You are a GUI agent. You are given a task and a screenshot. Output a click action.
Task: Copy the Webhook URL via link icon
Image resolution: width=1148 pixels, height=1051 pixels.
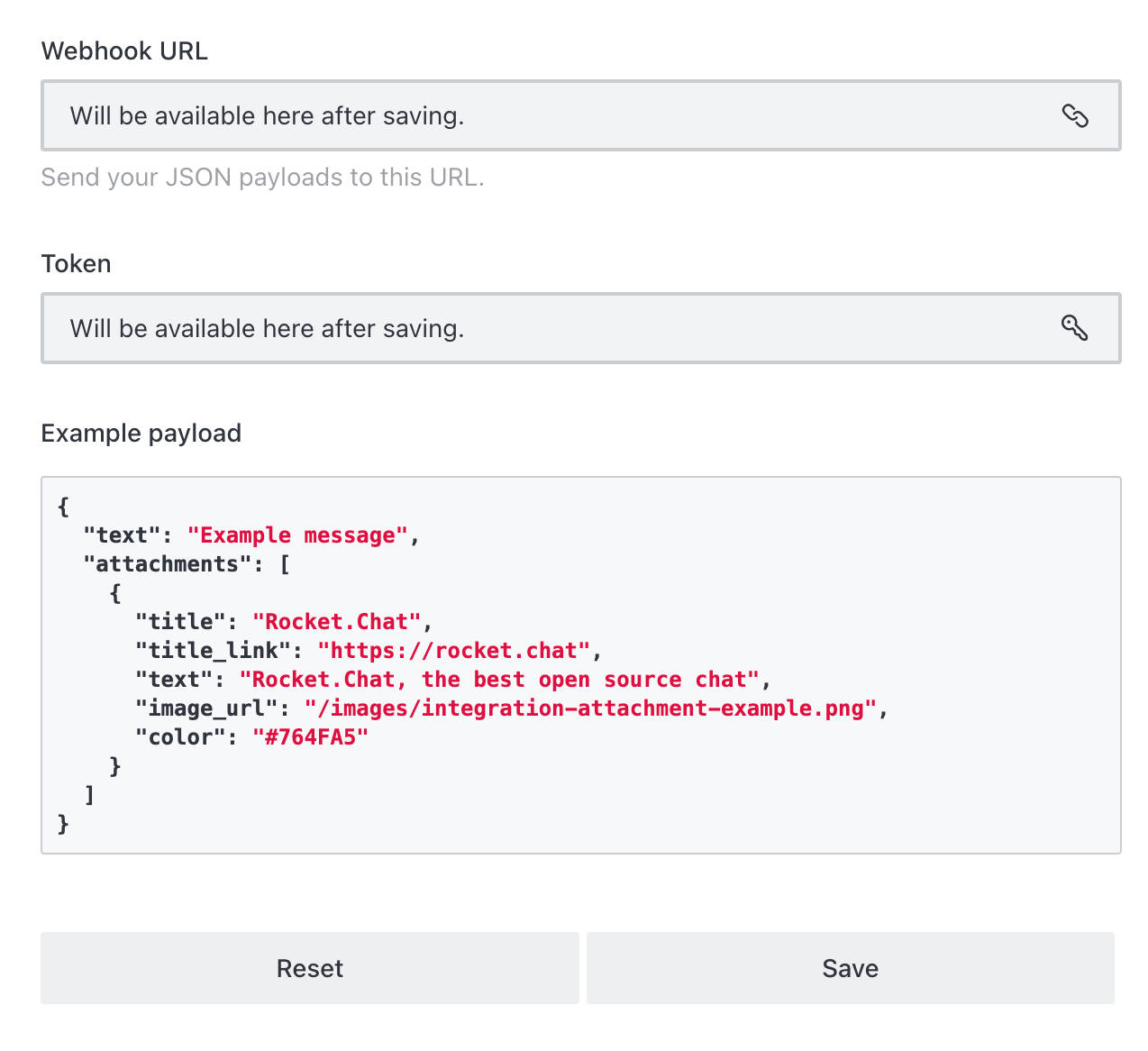(1075, 116)
